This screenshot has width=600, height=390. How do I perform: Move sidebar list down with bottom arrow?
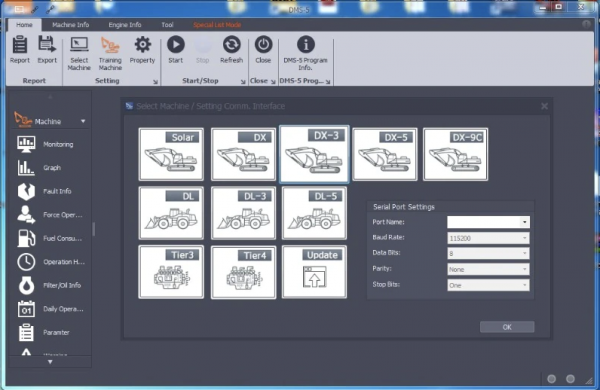click(50, 362)
